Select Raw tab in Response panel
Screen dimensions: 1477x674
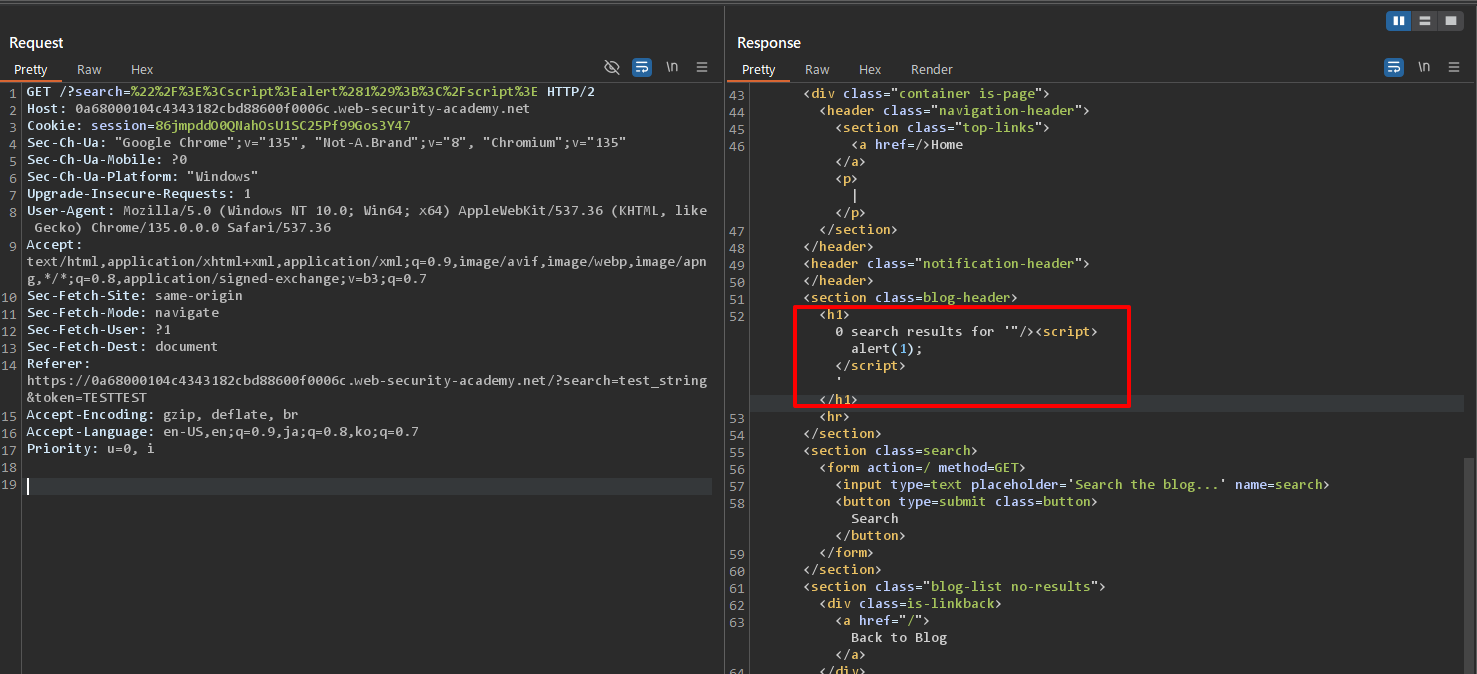click(817, 70)
